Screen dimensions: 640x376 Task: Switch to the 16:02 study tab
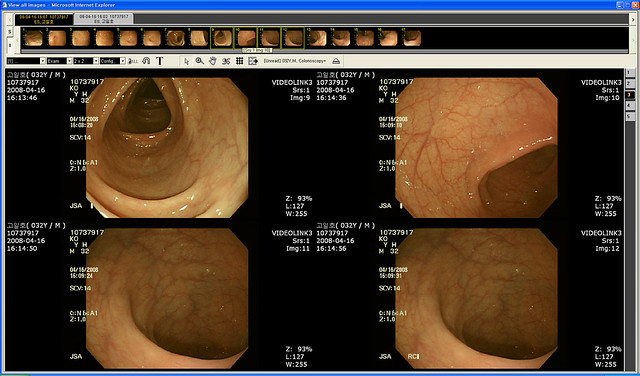(104, 19)
